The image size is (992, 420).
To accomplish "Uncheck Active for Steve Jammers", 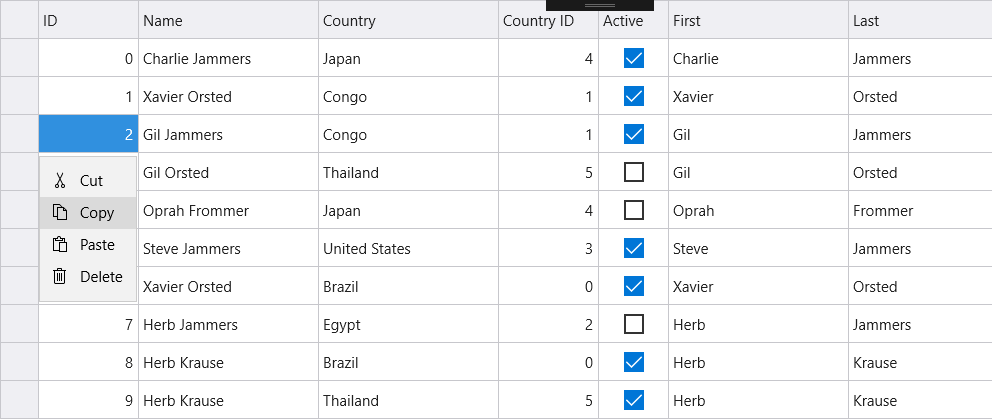I will pos(633,249).
